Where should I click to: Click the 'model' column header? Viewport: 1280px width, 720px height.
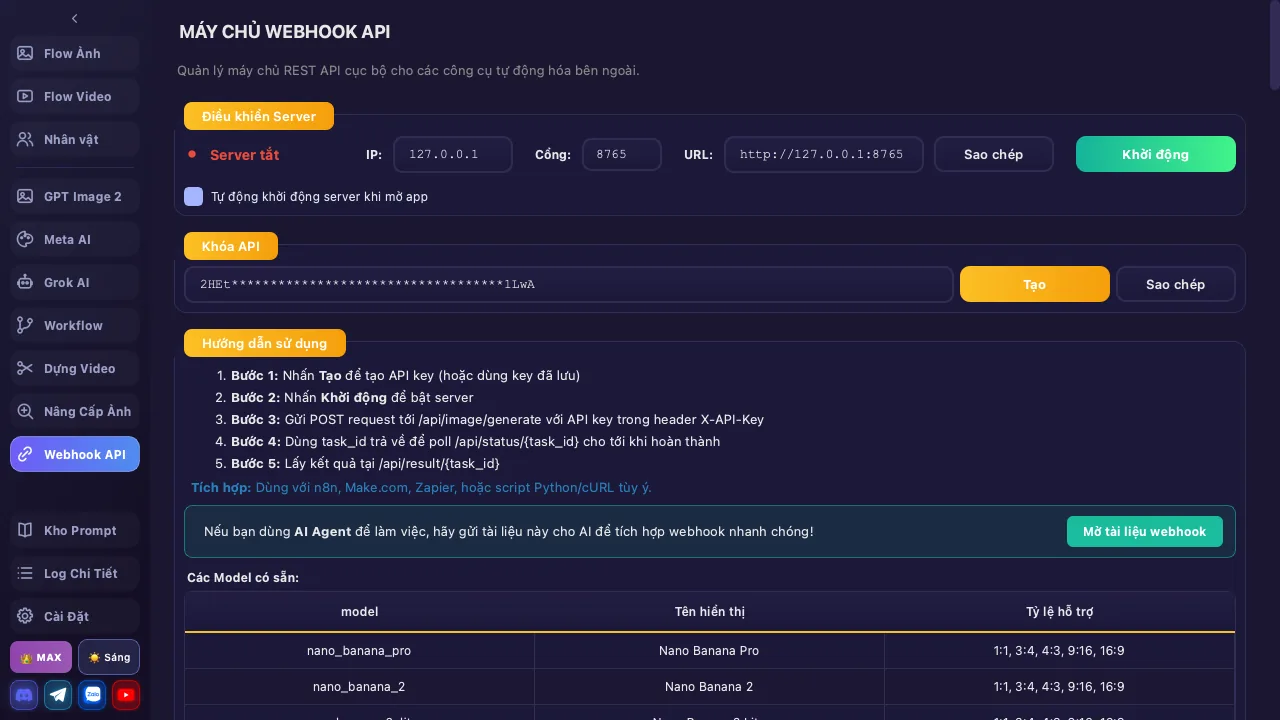[360, 612]
